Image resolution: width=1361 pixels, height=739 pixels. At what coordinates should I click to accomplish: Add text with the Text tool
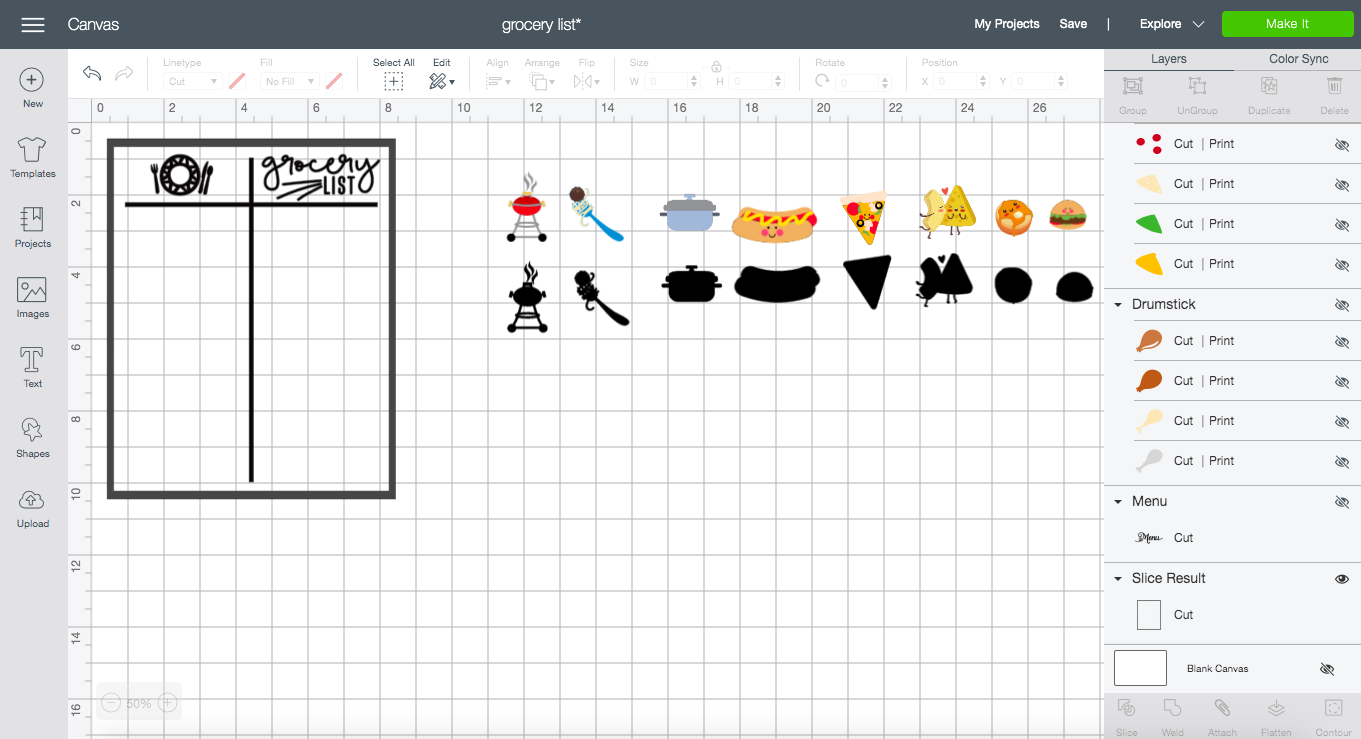coord(32,368)
